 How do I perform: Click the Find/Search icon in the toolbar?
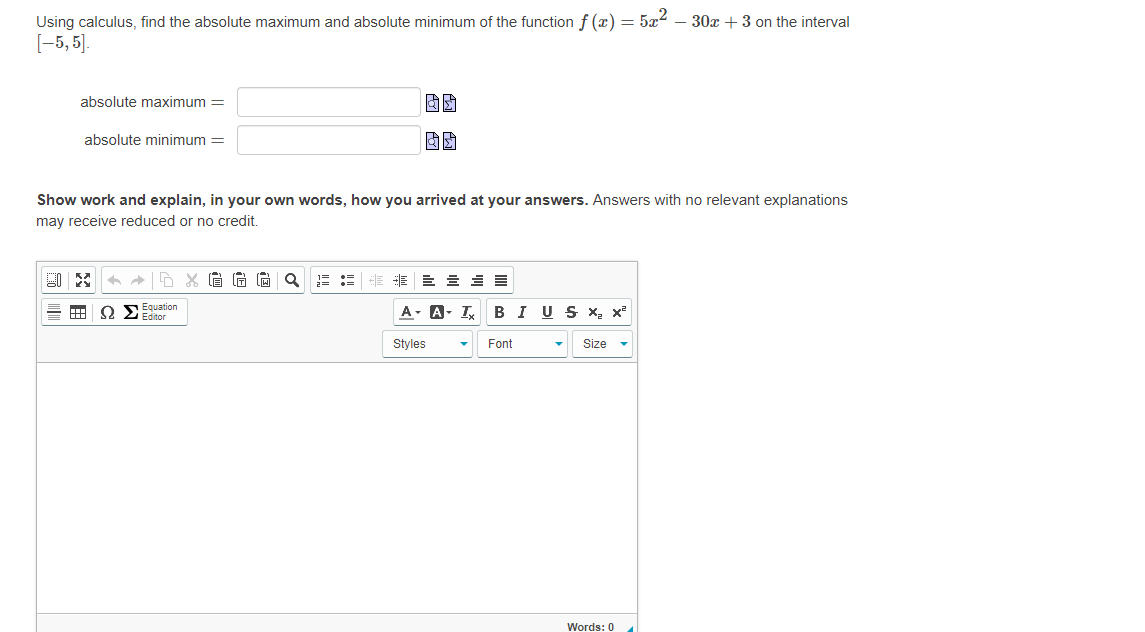[x=291, y=281]
